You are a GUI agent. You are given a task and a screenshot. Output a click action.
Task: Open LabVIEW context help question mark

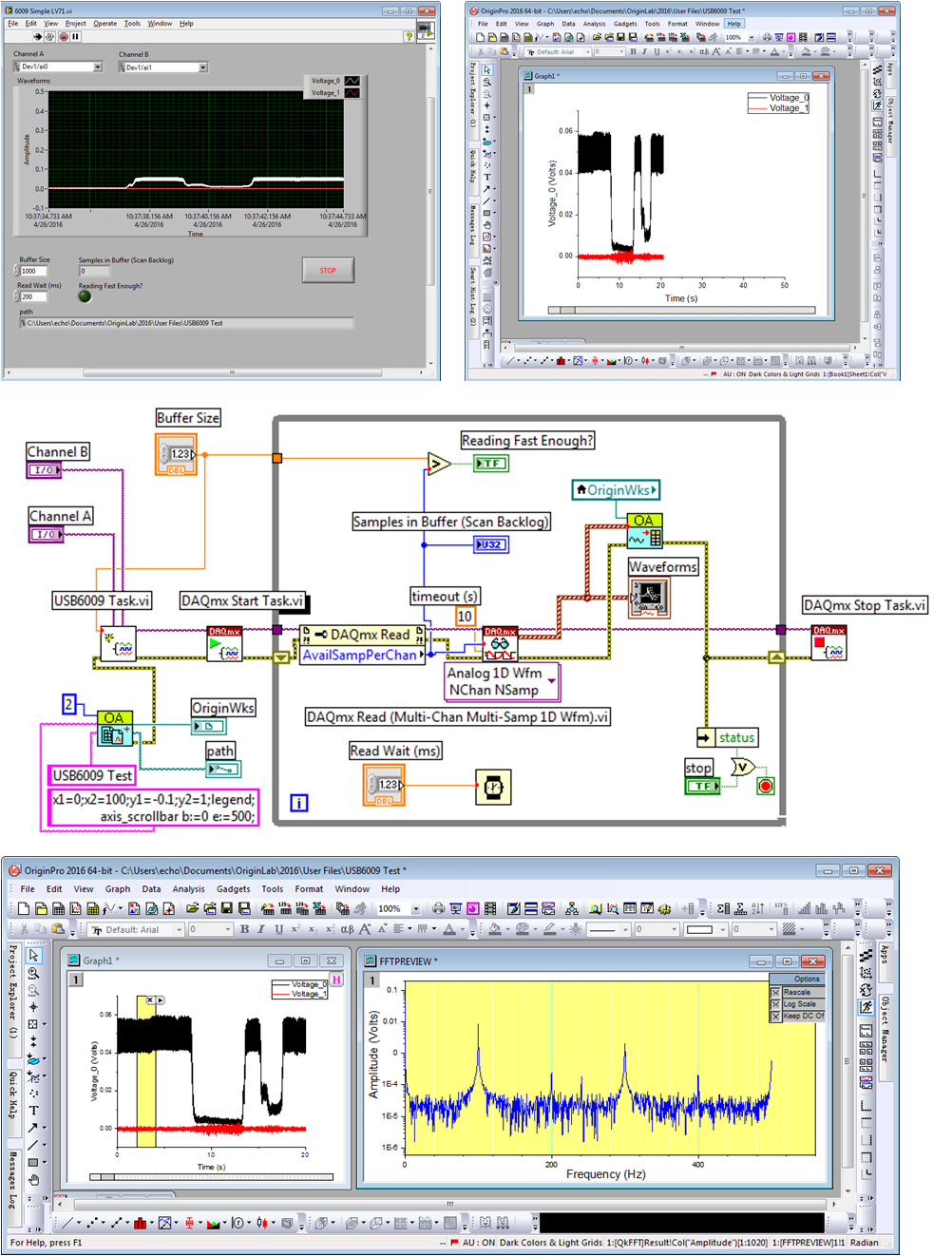pyautogui.click(x=409, y=36)
